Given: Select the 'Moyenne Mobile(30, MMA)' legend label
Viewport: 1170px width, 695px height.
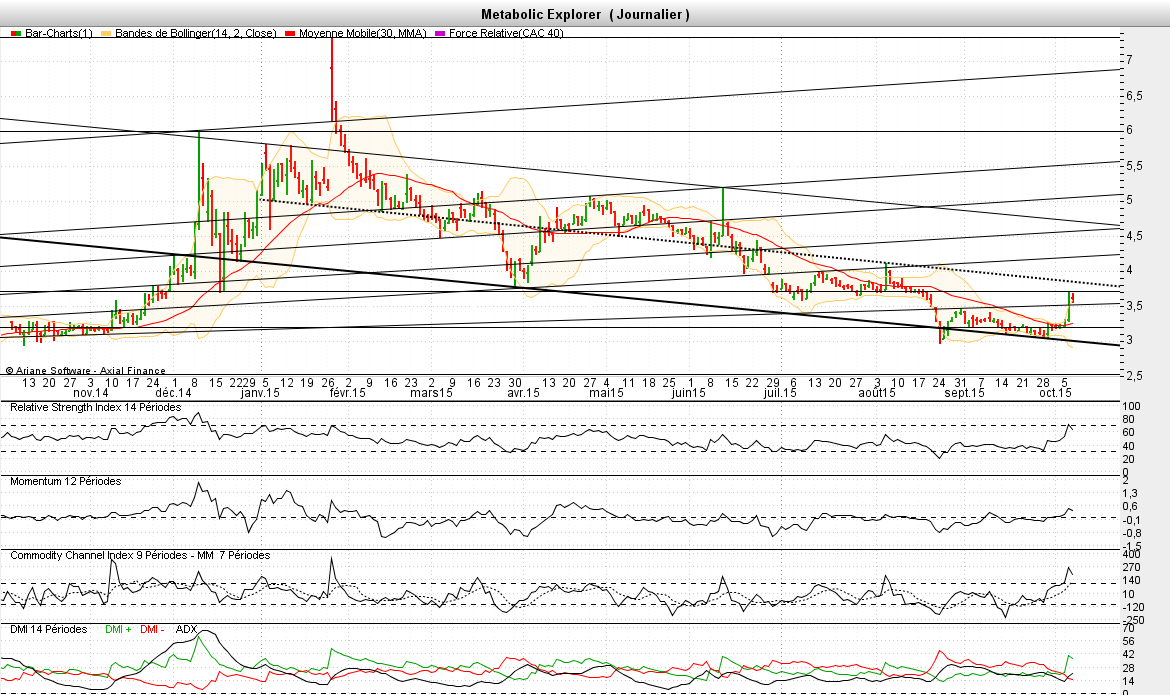Looking at the screenshot, I should tap(363, 34).
